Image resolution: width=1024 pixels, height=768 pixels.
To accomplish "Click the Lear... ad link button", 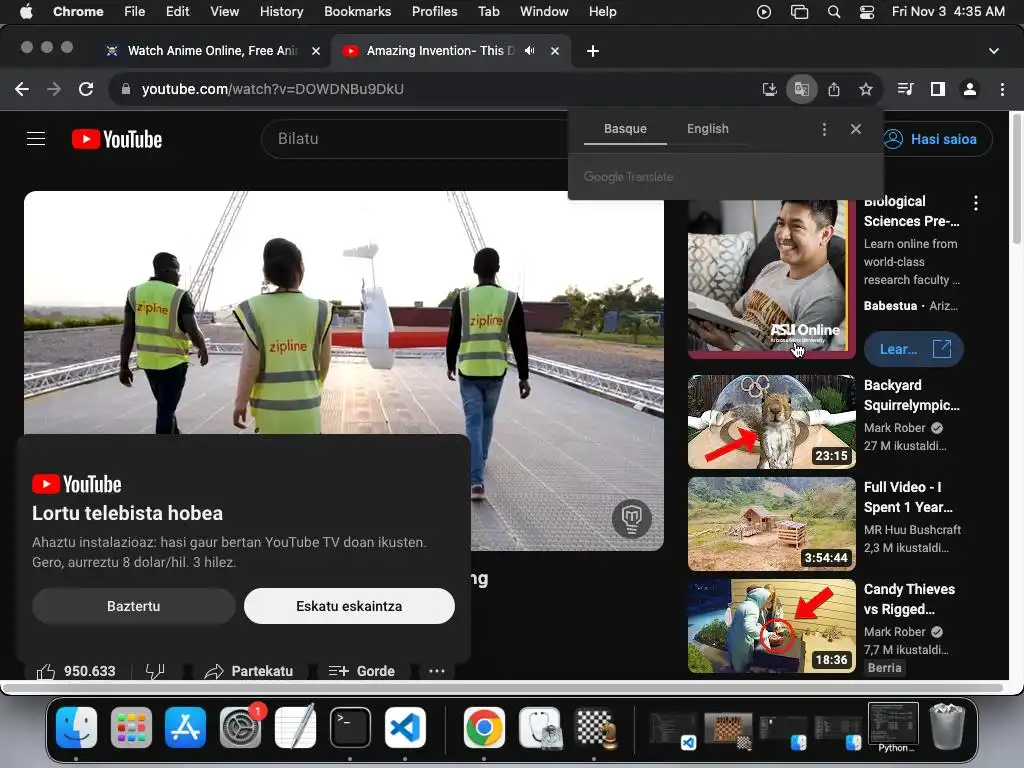I will coord(913,349).
